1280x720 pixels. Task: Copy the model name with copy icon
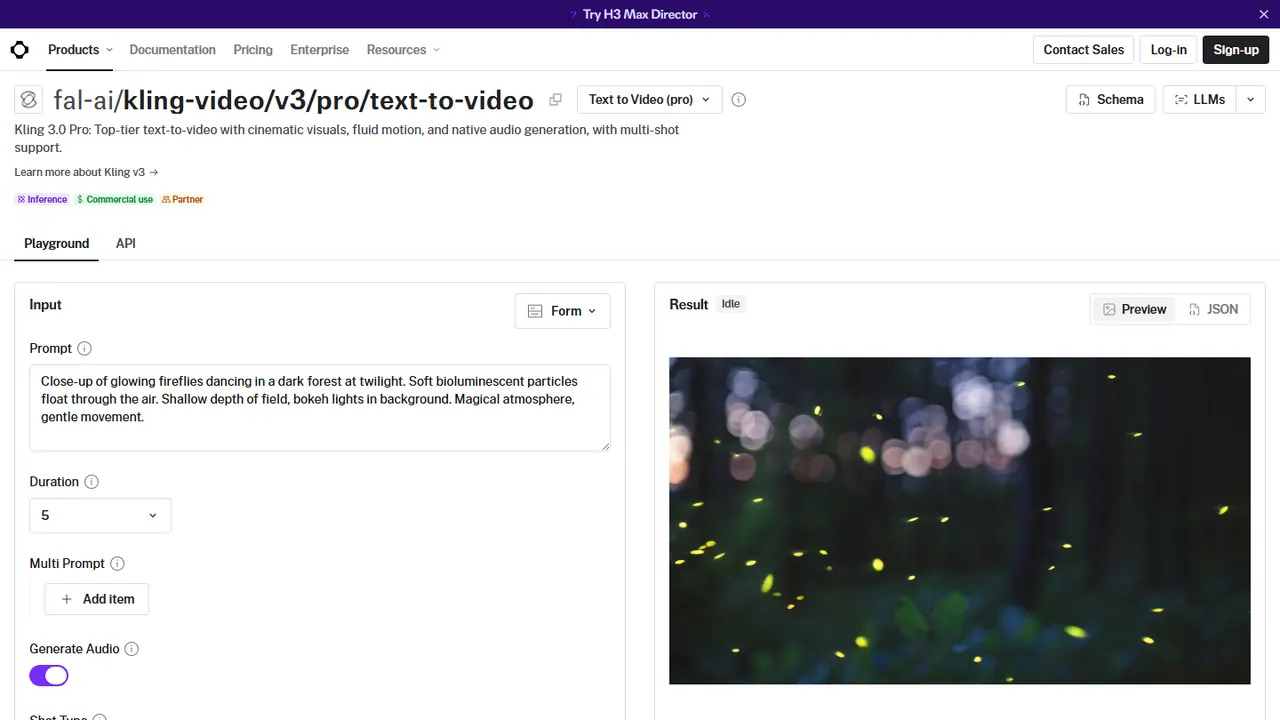tap(555, 99)
